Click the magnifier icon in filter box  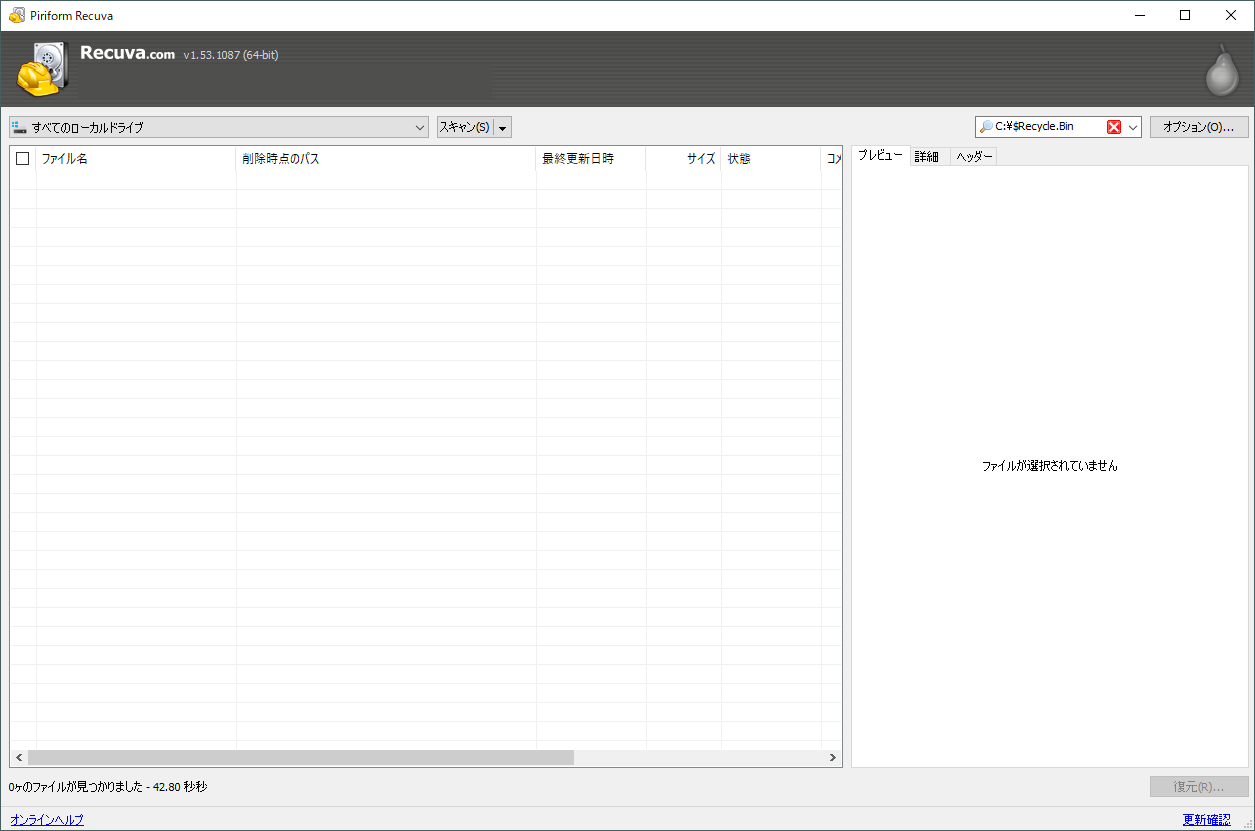986,127
